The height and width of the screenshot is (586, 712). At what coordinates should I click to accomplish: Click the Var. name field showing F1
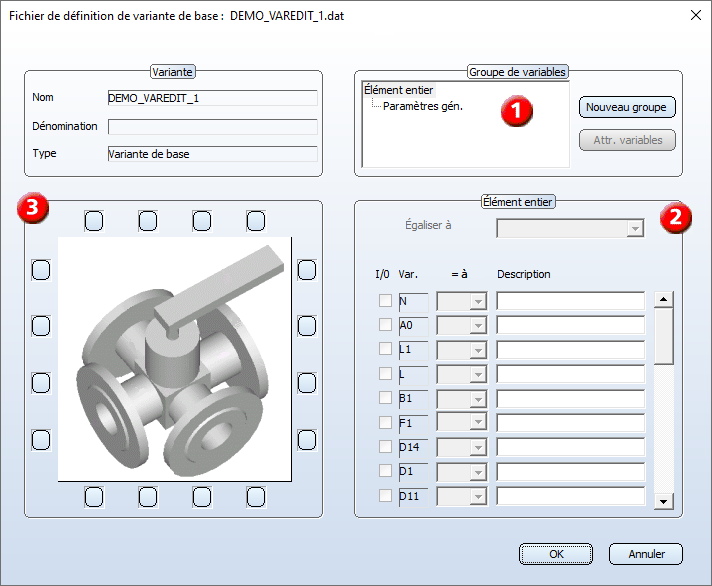(x=413, y=423)
